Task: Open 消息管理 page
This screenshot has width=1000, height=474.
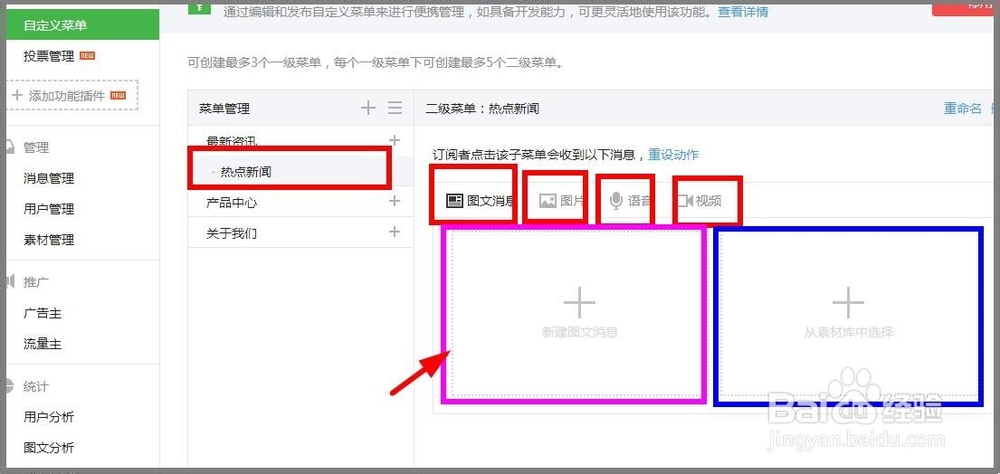Action: click(49, 178)
